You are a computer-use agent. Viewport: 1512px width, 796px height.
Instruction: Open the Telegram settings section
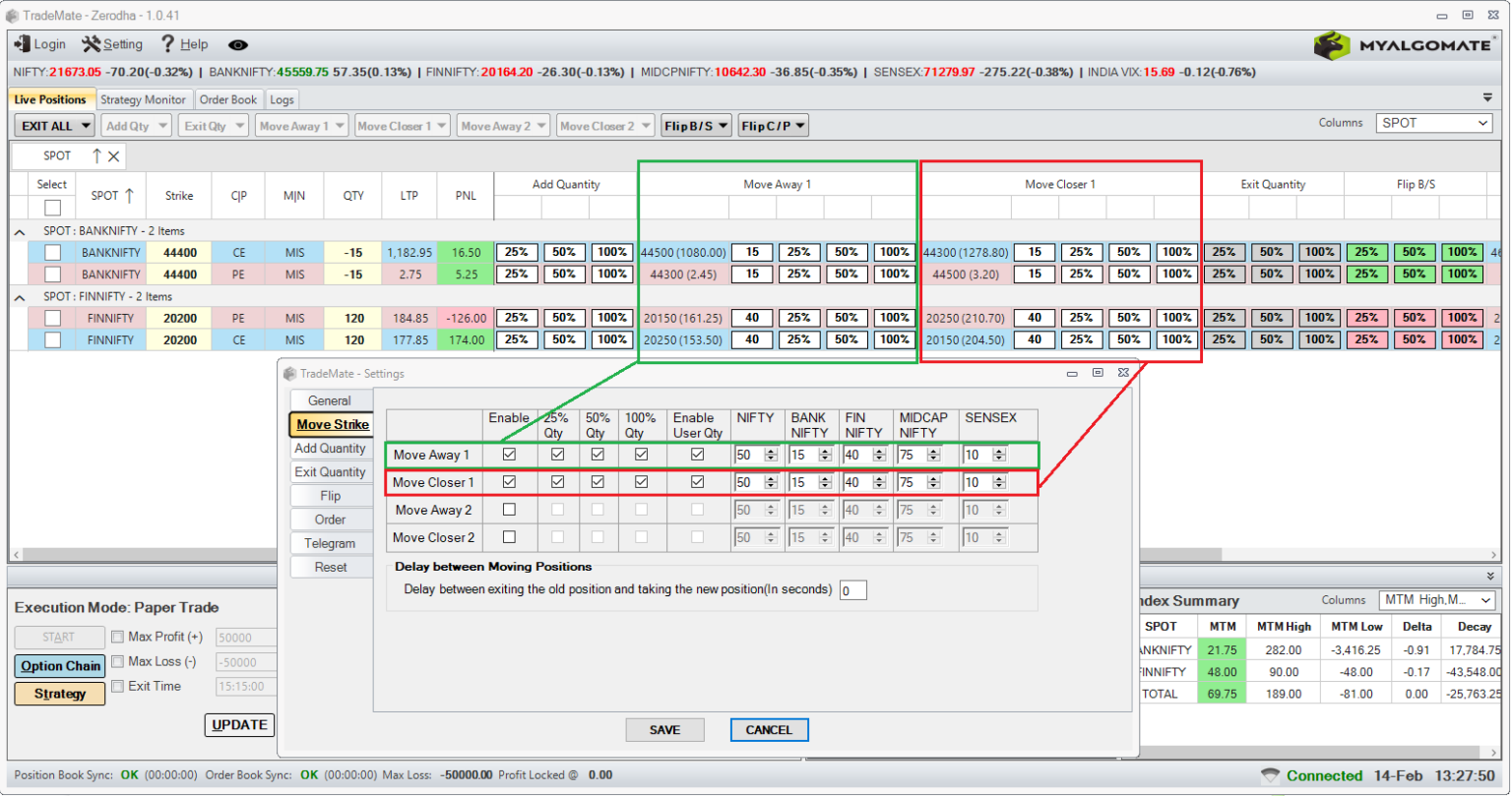(331, 543)
